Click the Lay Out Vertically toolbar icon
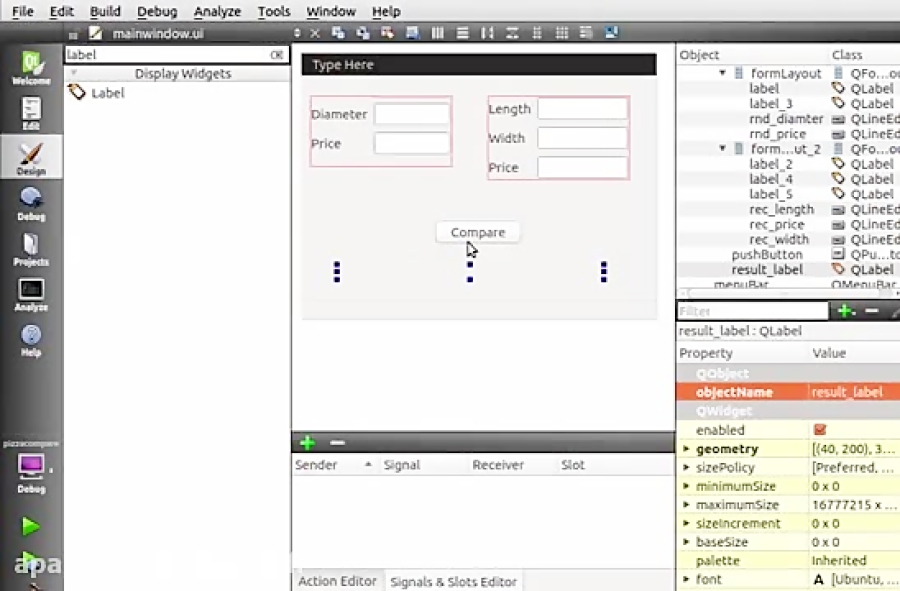This screenshot has width=900, height=591. pos(462,32)
